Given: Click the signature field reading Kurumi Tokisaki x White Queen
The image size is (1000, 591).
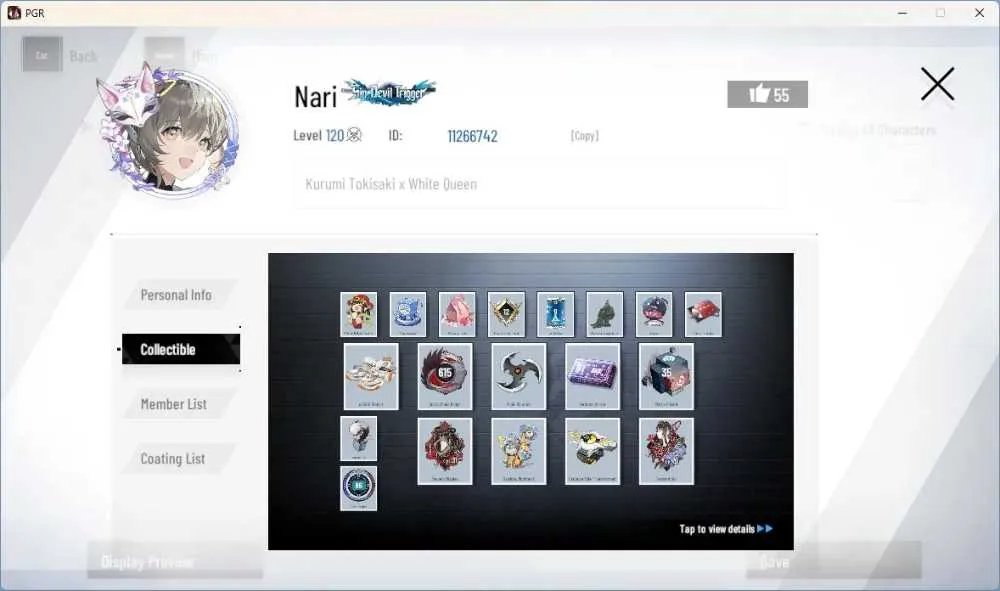Looking at the screenshot, I should pos(540,184).
